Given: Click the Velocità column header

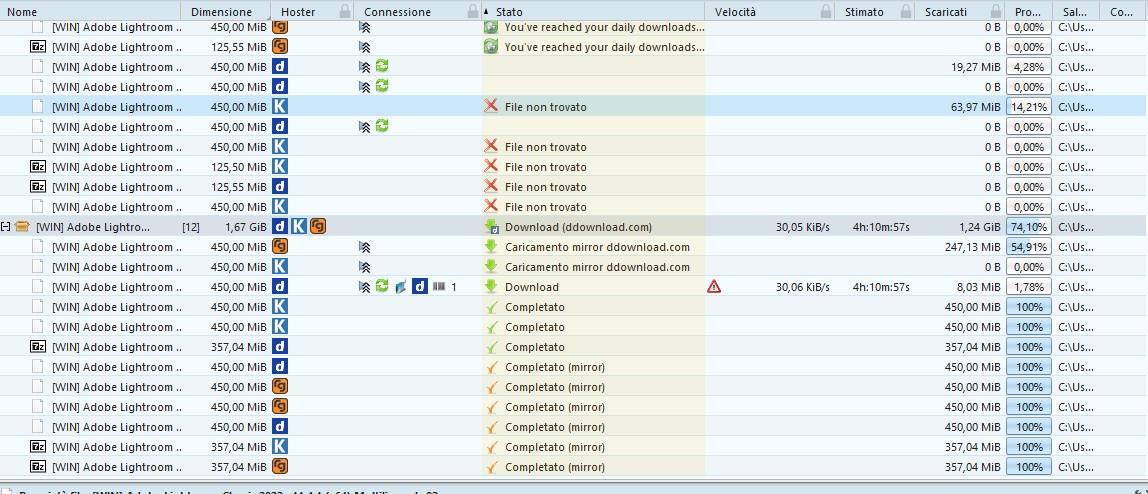Looking at the screenshot, I should [x=769, y=11].
